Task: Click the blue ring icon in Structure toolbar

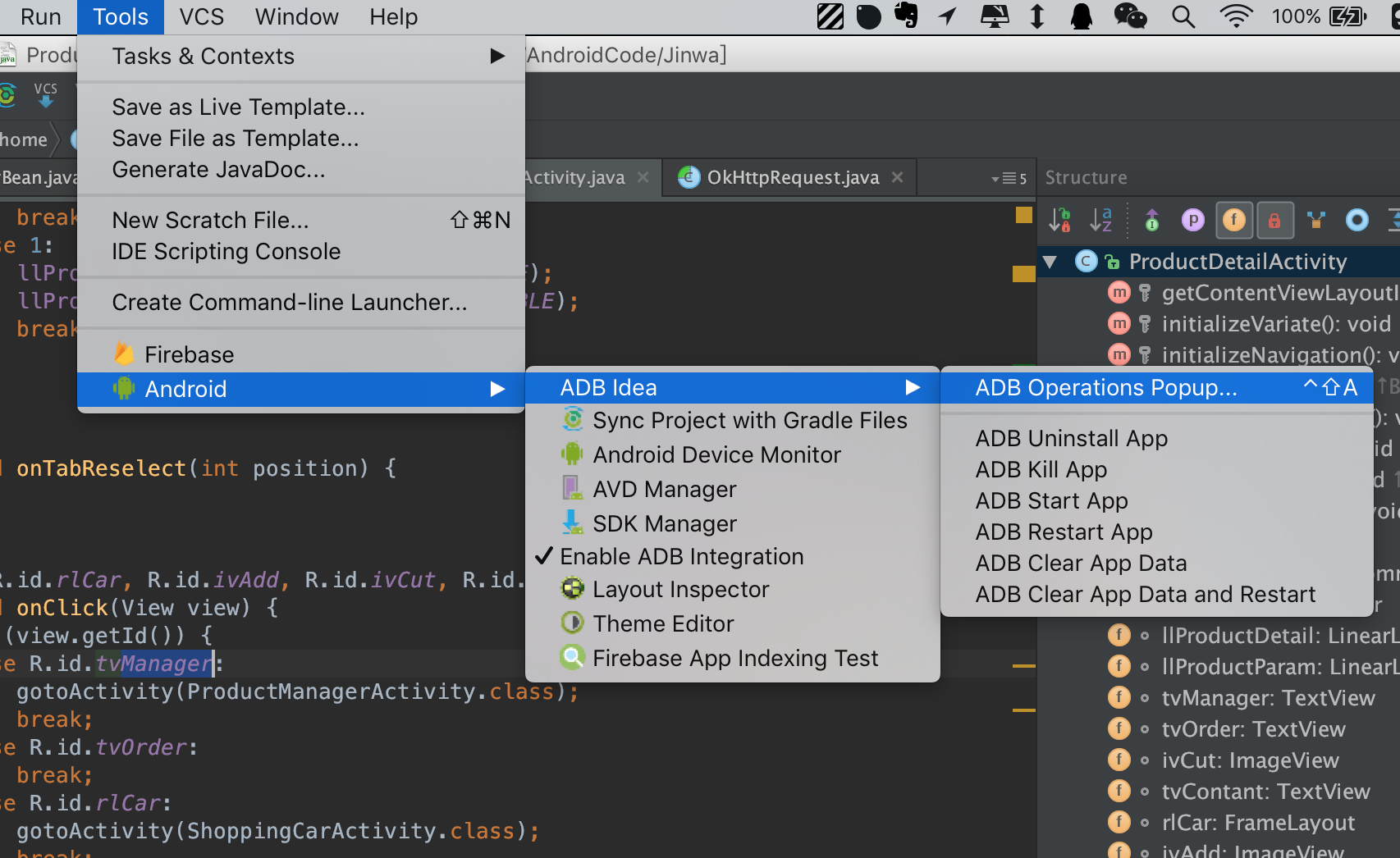Action: (x=1357, y=220)
